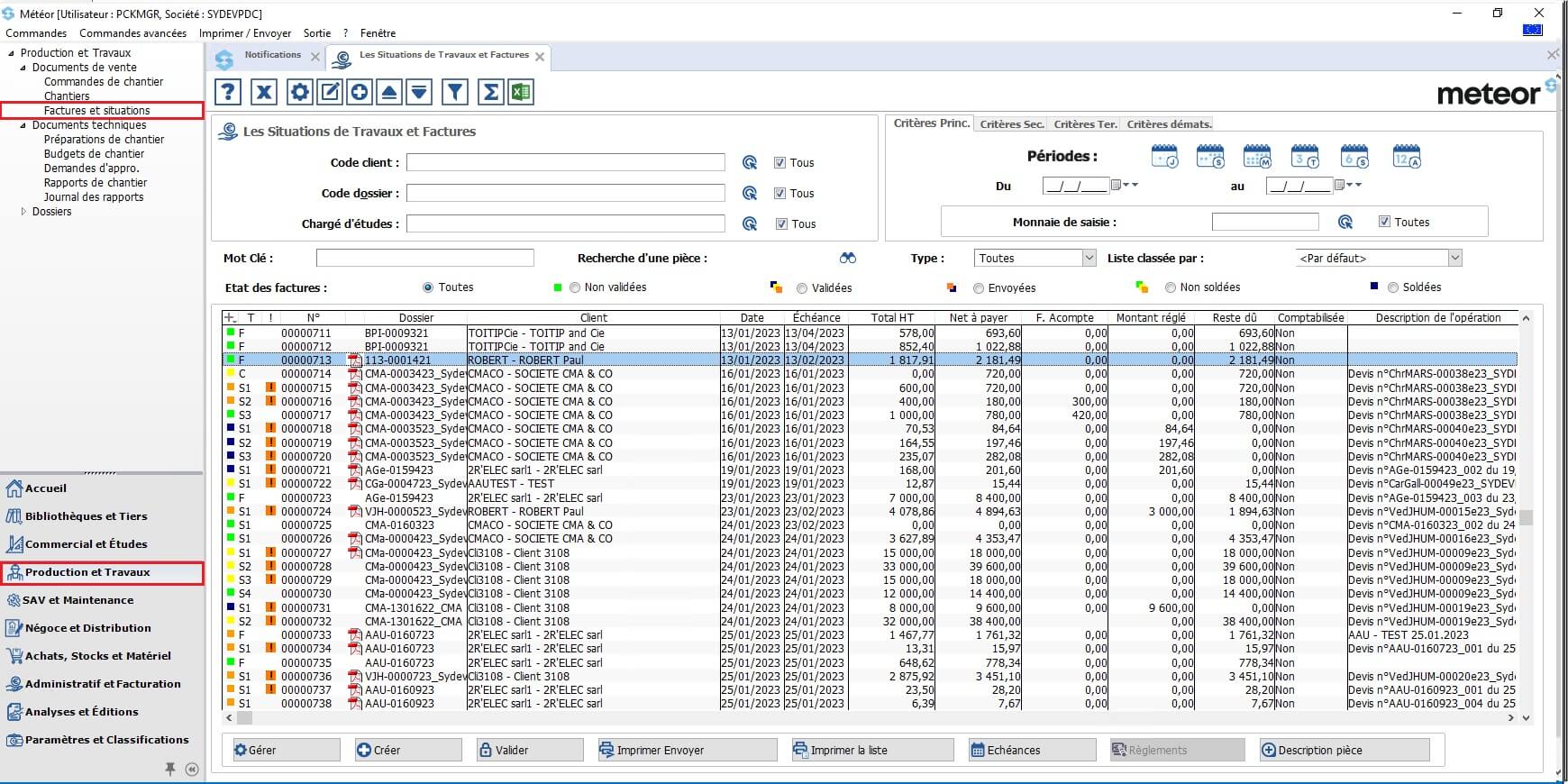Click the Echéances button

pos(1032,750)
